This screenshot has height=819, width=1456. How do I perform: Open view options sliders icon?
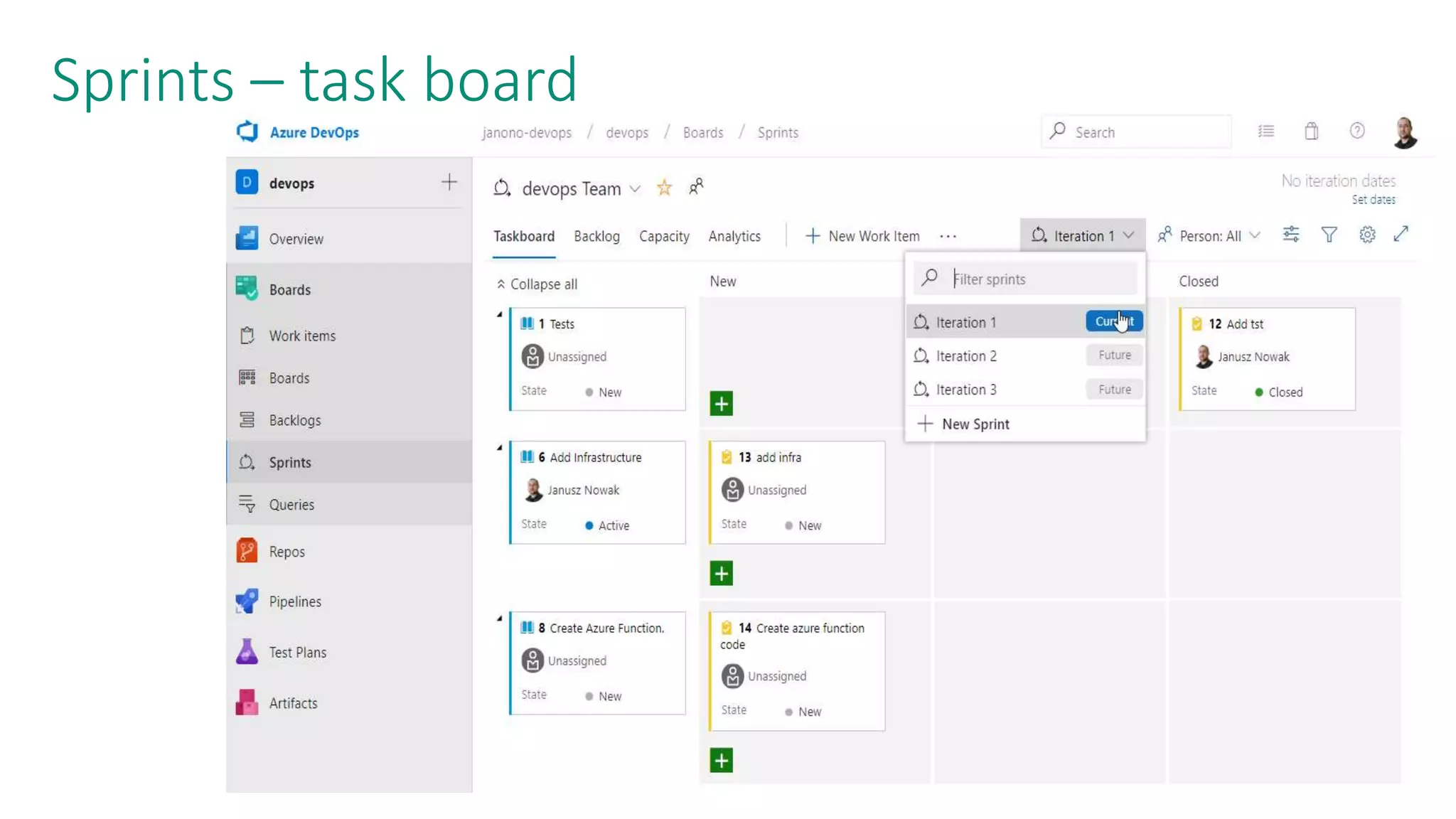1291,235
